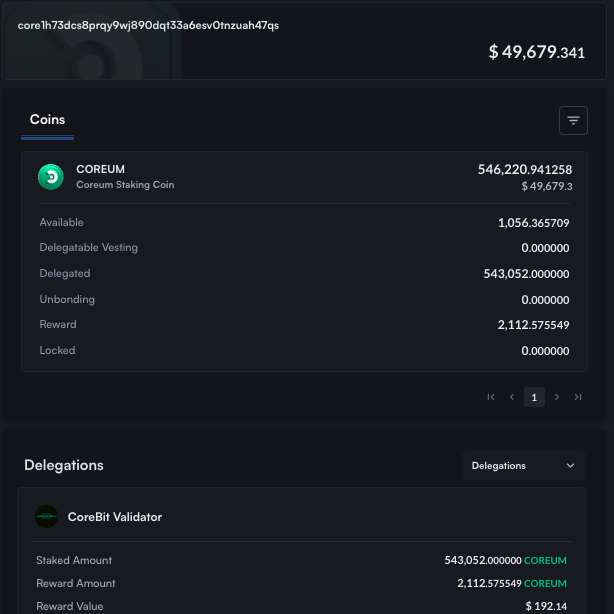Click the CoreBit Validator name link
Viewport: 614px width, 614px height.
coord(114,517)
